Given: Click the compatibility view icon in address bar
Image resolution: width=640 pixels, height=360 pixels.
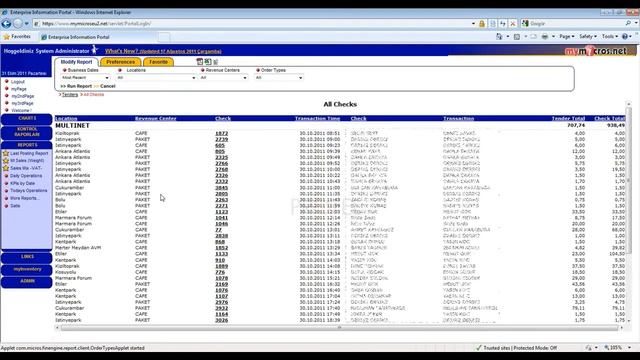Looking at the screenshot, I should click(493, 24).
